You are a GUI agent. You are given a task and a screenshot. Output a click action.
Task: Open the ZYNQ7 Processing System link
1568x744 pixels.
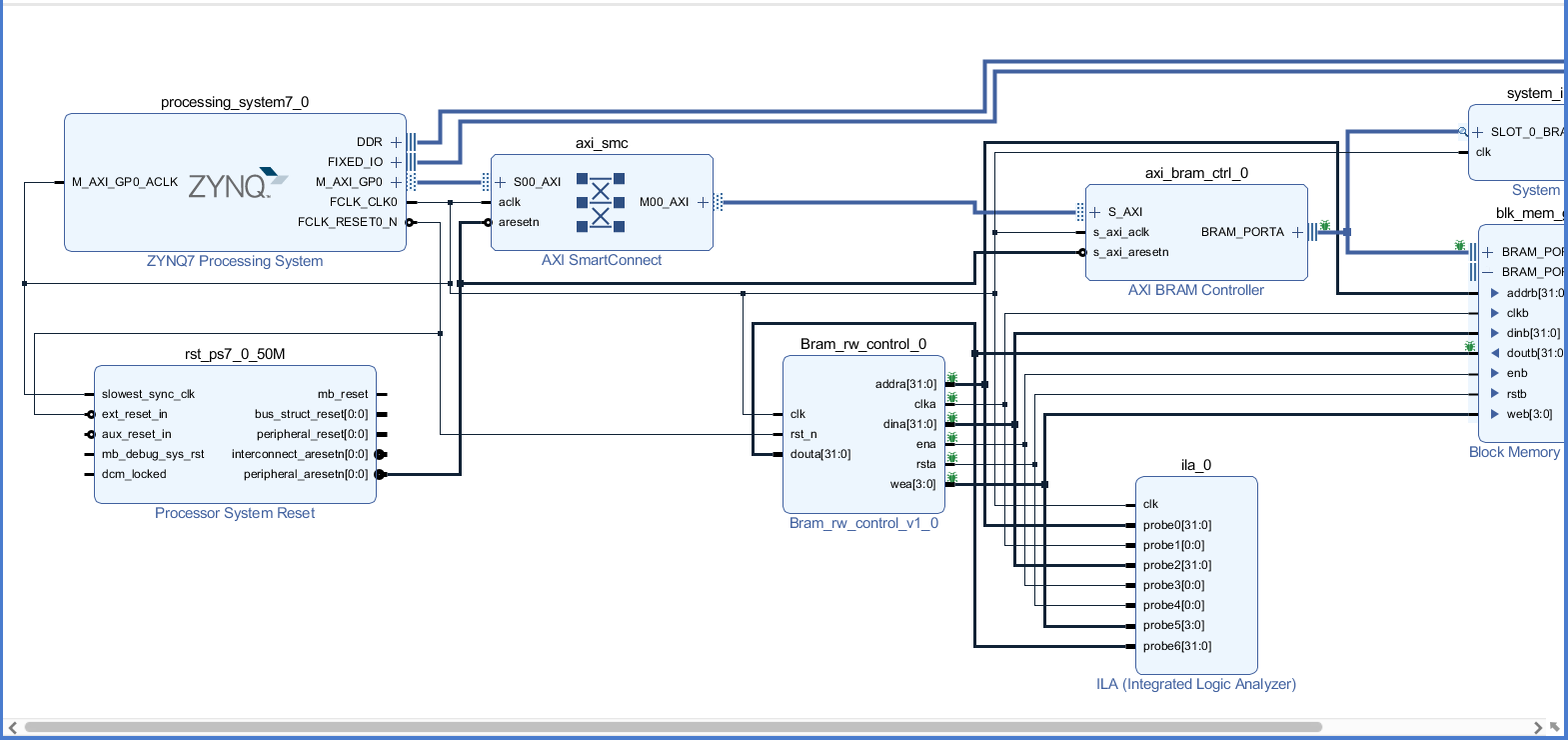[x=235, y=261]
